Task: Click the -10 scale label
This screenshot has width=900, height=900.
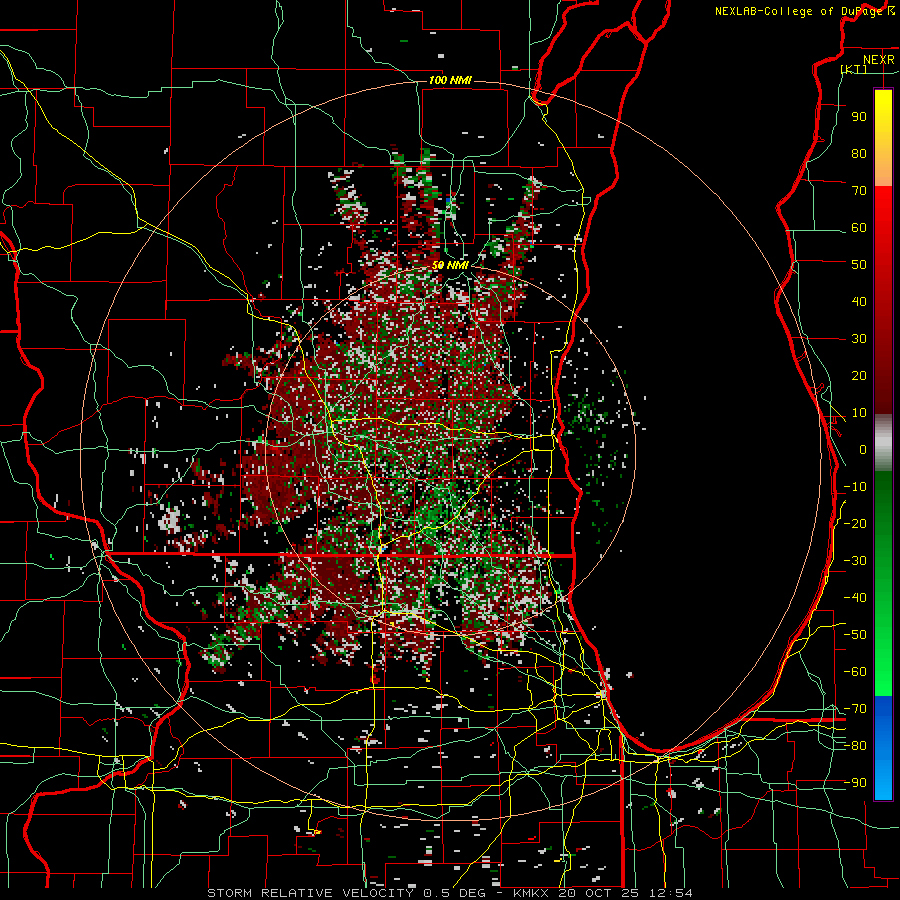Action: [855, 487]
